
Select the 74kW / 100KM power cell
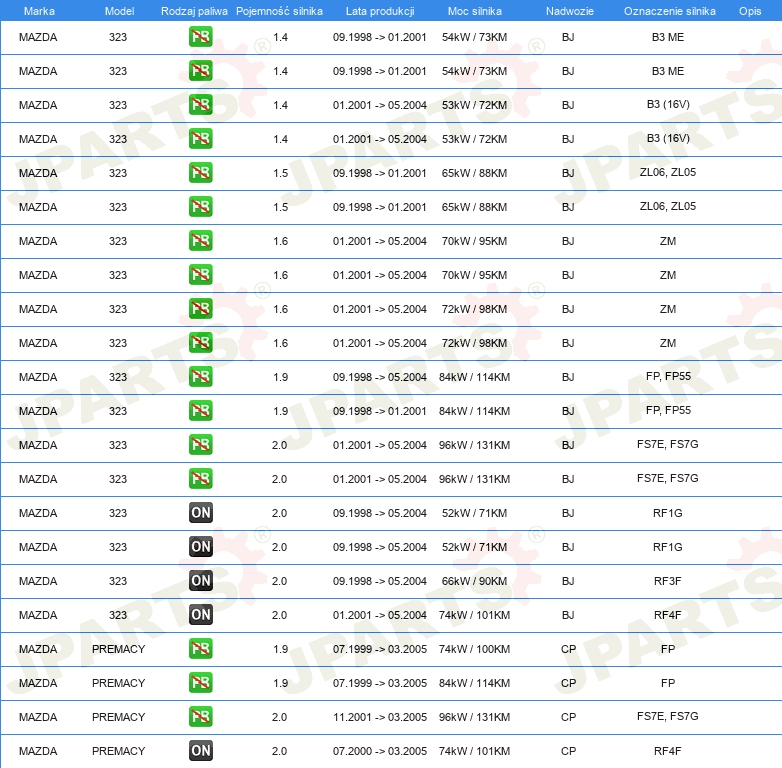tap(474, 649)
